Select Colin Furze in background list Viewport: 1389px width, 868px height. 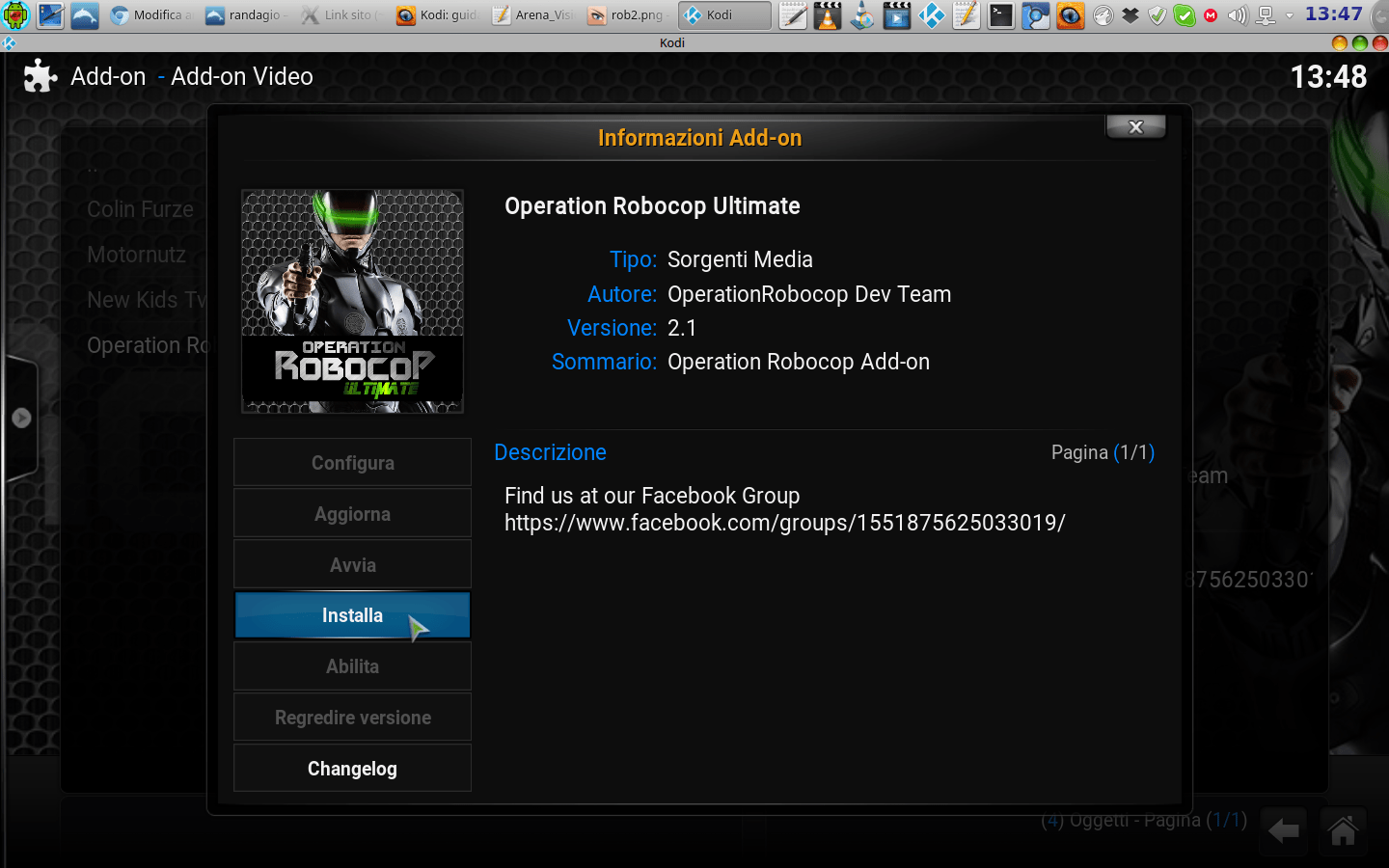140,209
